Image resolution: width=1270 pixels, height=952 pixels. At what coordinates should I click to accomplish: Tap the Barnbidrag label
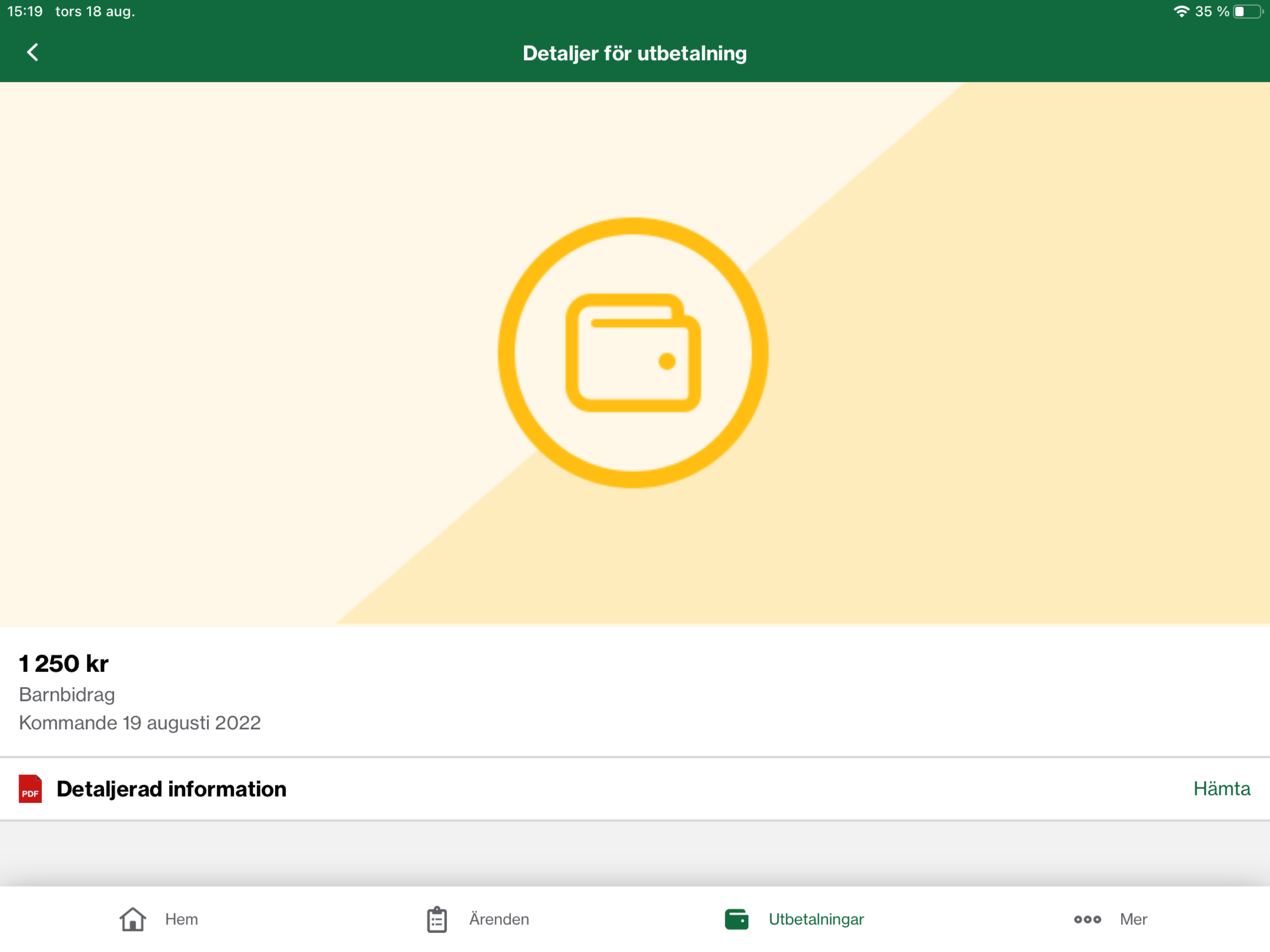67,695
